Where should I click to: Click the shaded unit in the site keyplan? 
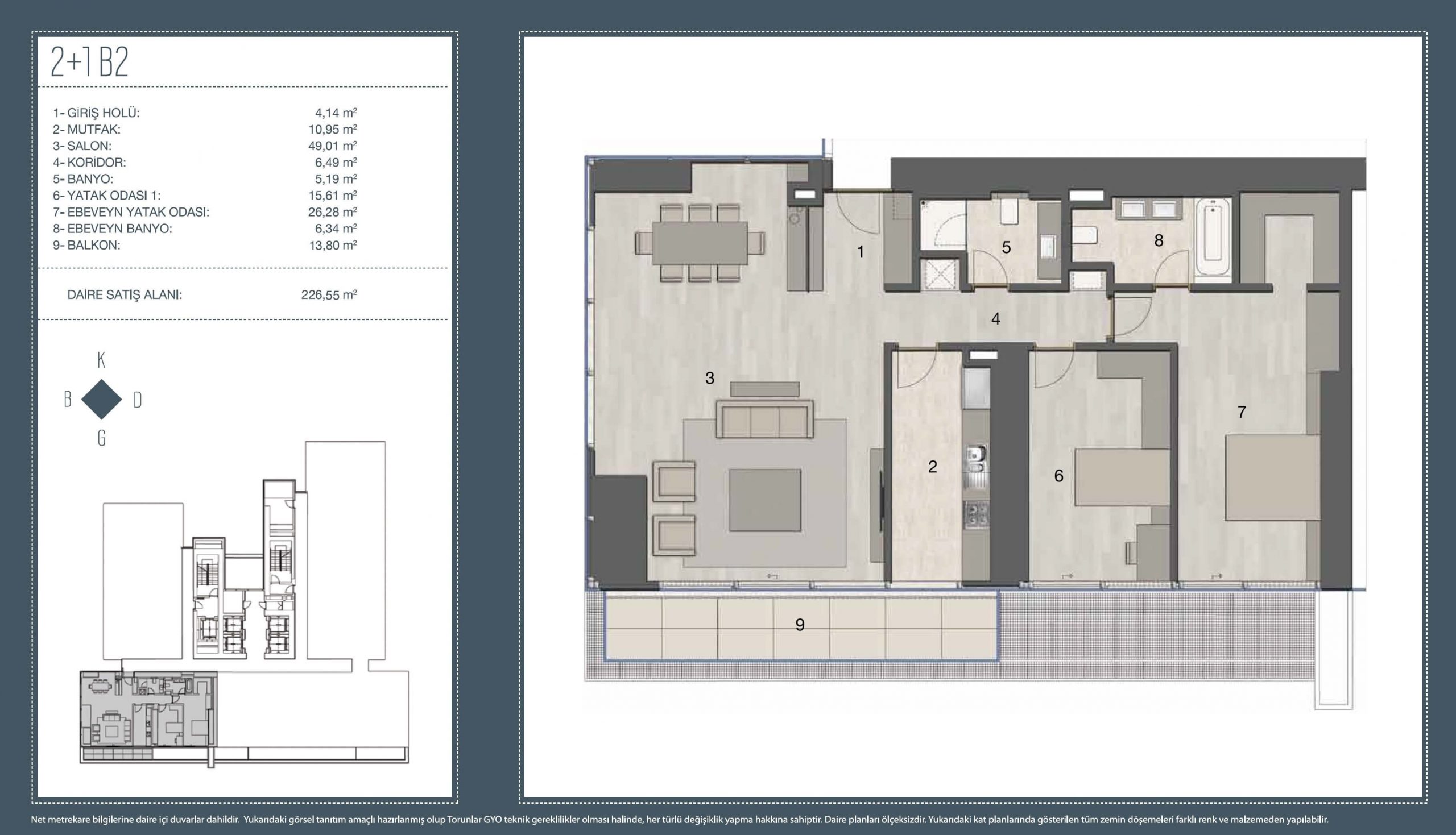148,709
